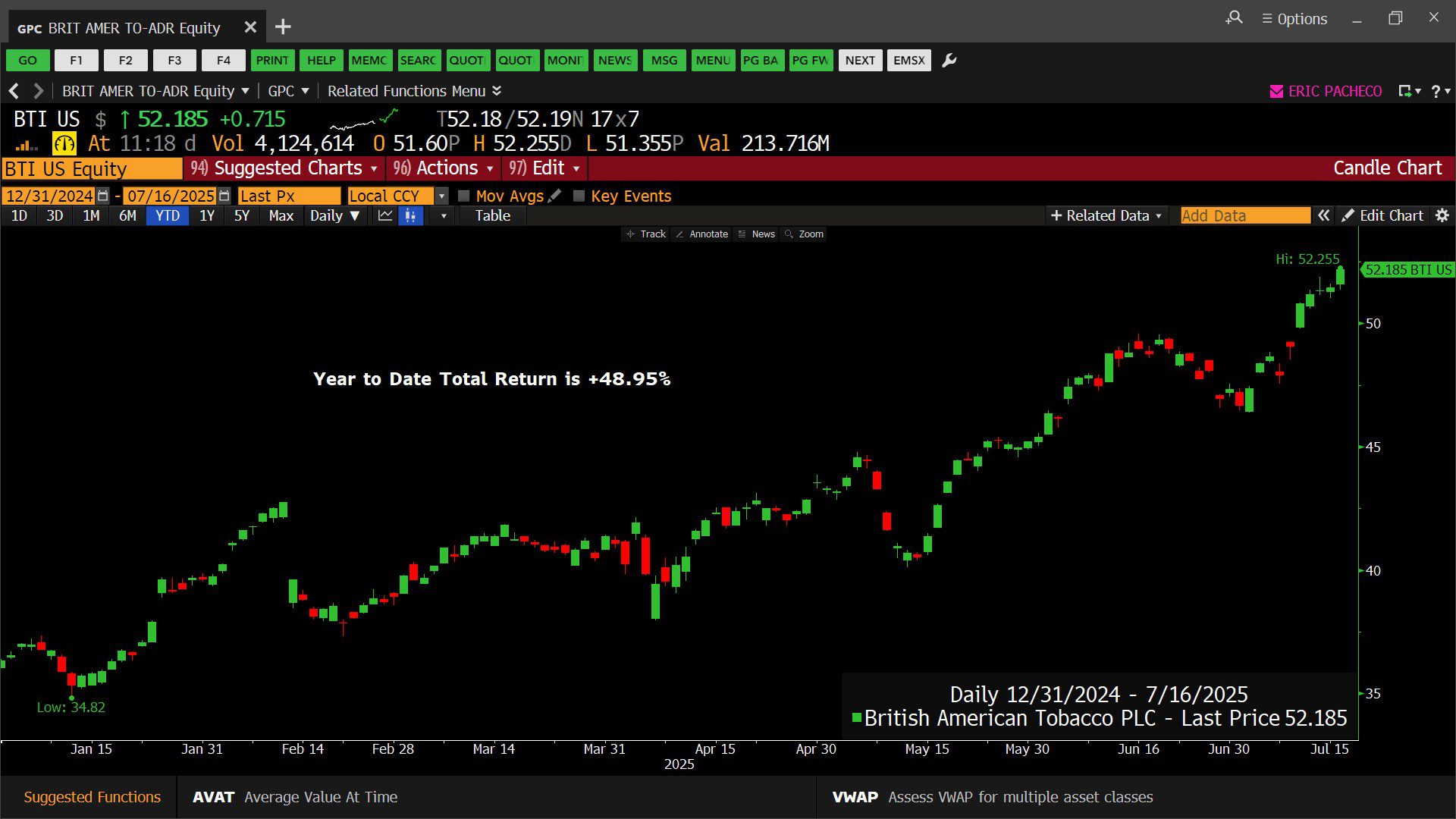Click the yellow gauge indicator icon
This screenshot has width=1456, height=819.
tap(64, 143)
